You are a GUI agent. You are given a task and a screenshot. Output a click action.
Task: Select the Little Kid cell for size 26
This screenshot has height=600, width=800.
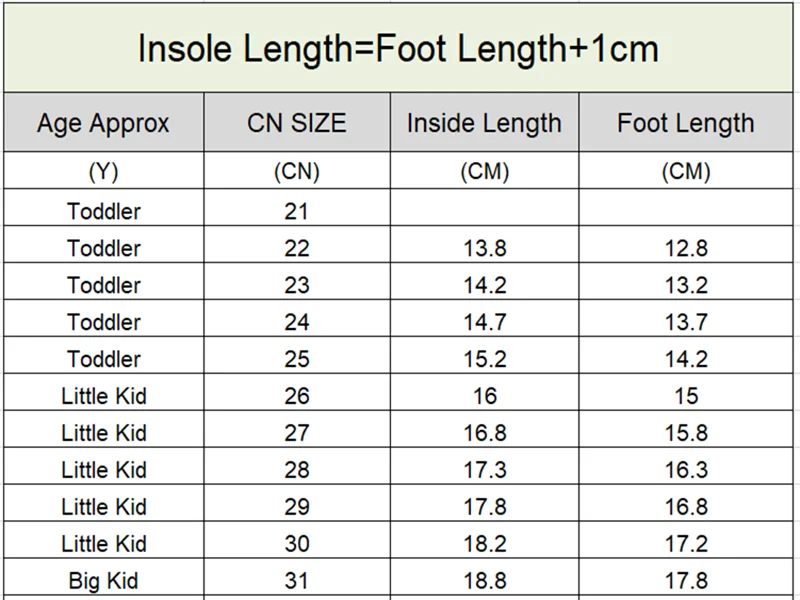[x=103, y=396]
